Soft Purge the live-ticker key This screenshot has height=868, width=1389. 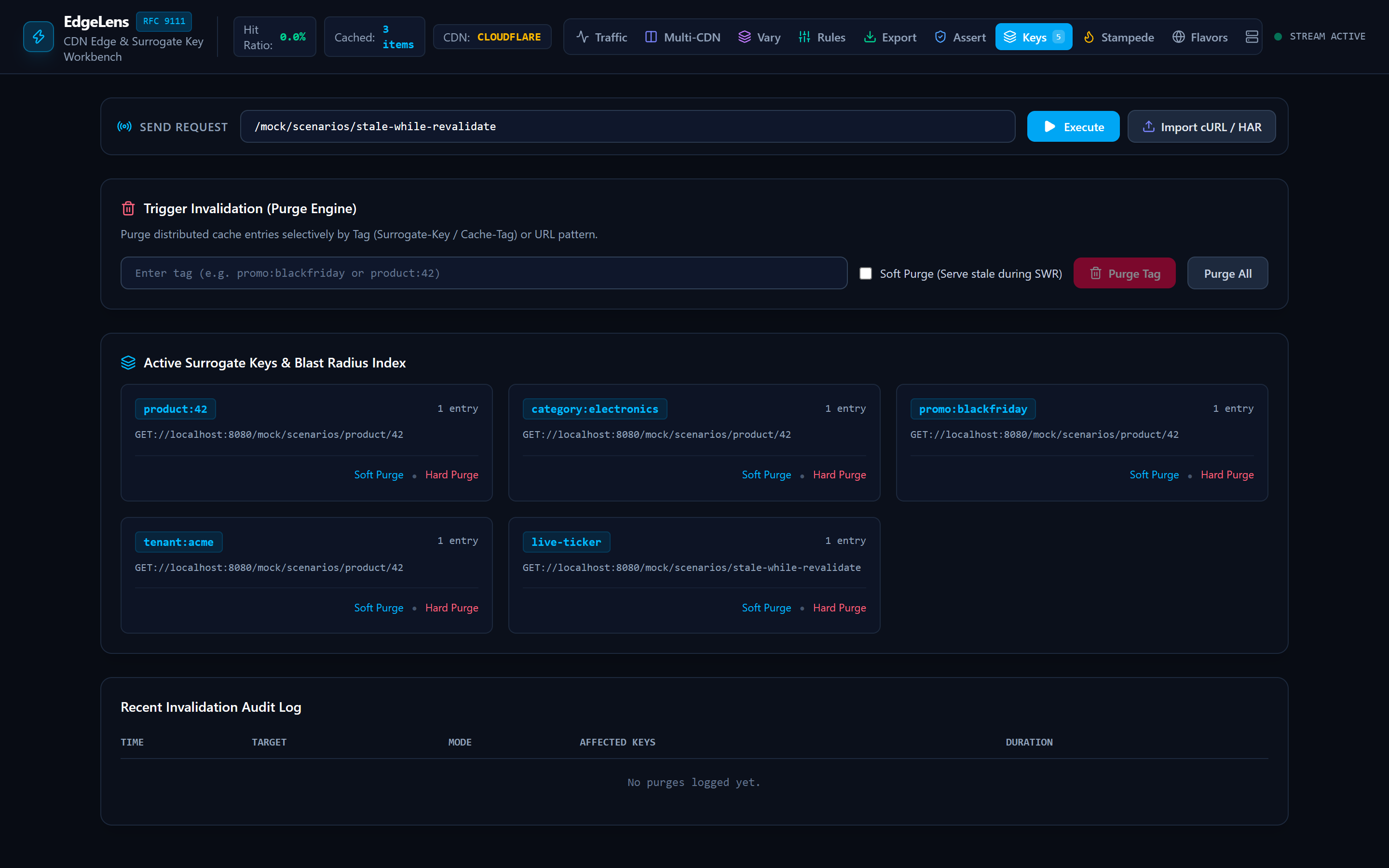tap(766, 608)
